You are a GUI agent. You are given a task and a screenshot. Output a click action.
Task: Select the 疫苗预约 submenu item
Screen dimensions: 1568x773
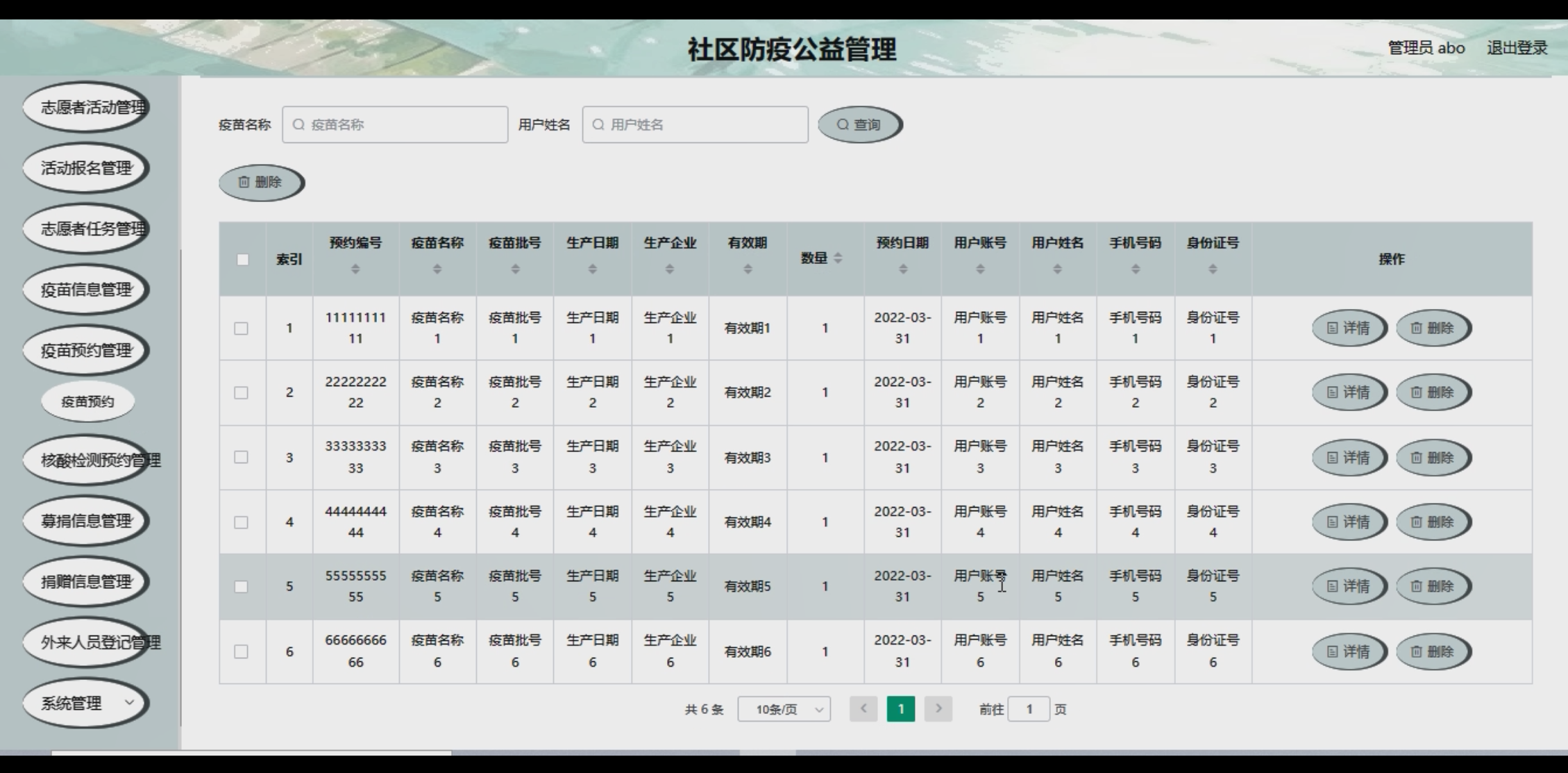[x=87, y=401]
